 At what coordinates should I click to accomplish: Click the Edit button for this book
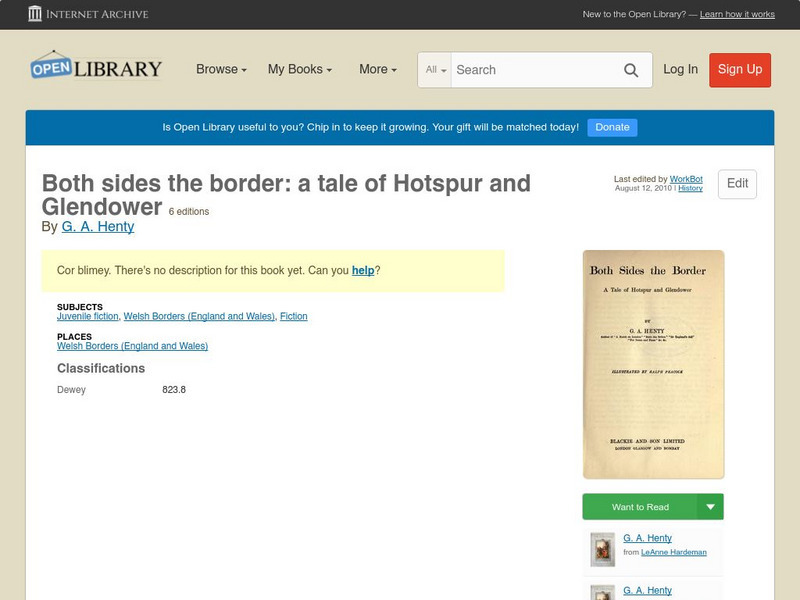point(737,184)
